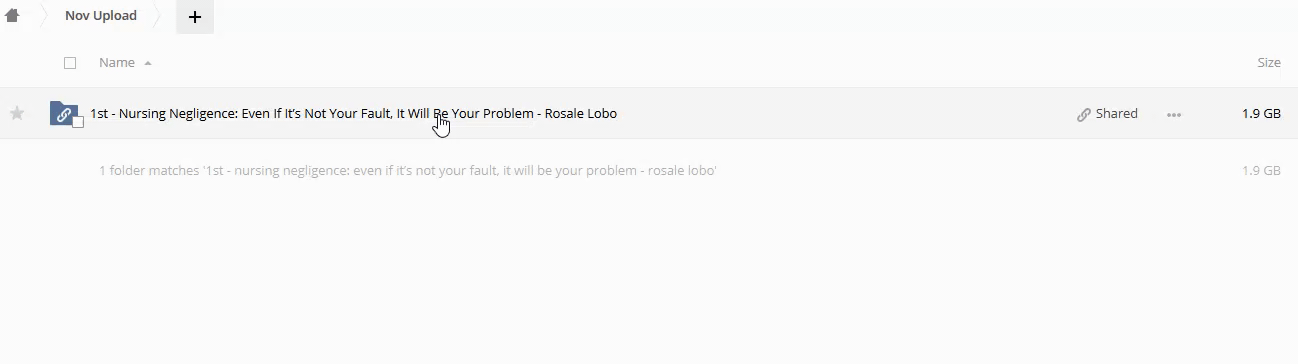Open the Nov Upload breadcrumb
The width and height of the screenshot is (1298, 364).
click(x=101, y=16)
